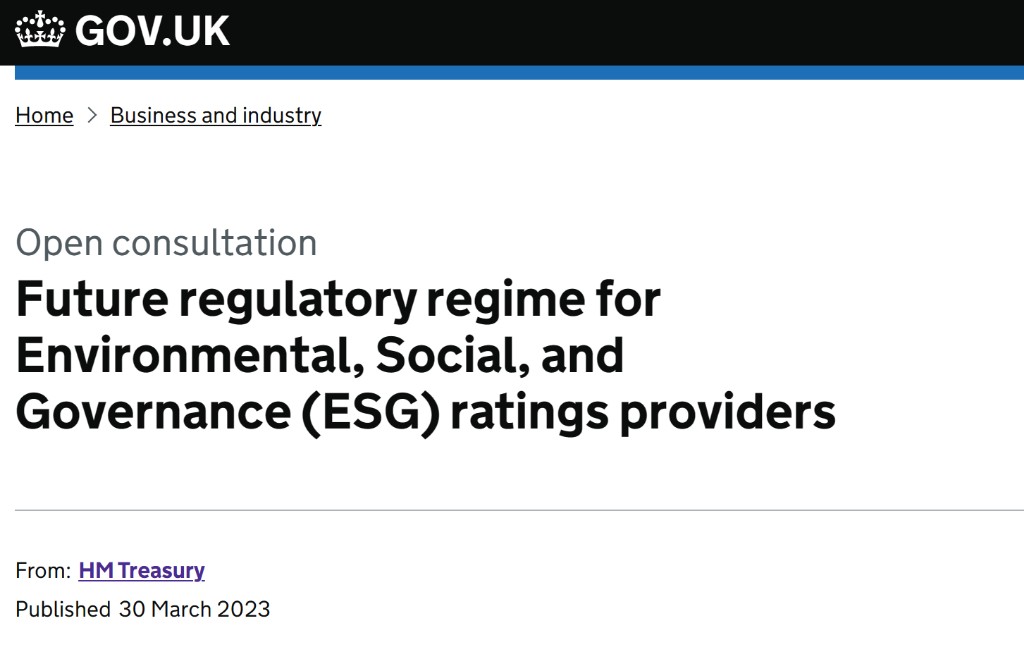Click the breadcrumb chevron separator
This screenshot has width=1024, height=671.
(x=92, y=116)
